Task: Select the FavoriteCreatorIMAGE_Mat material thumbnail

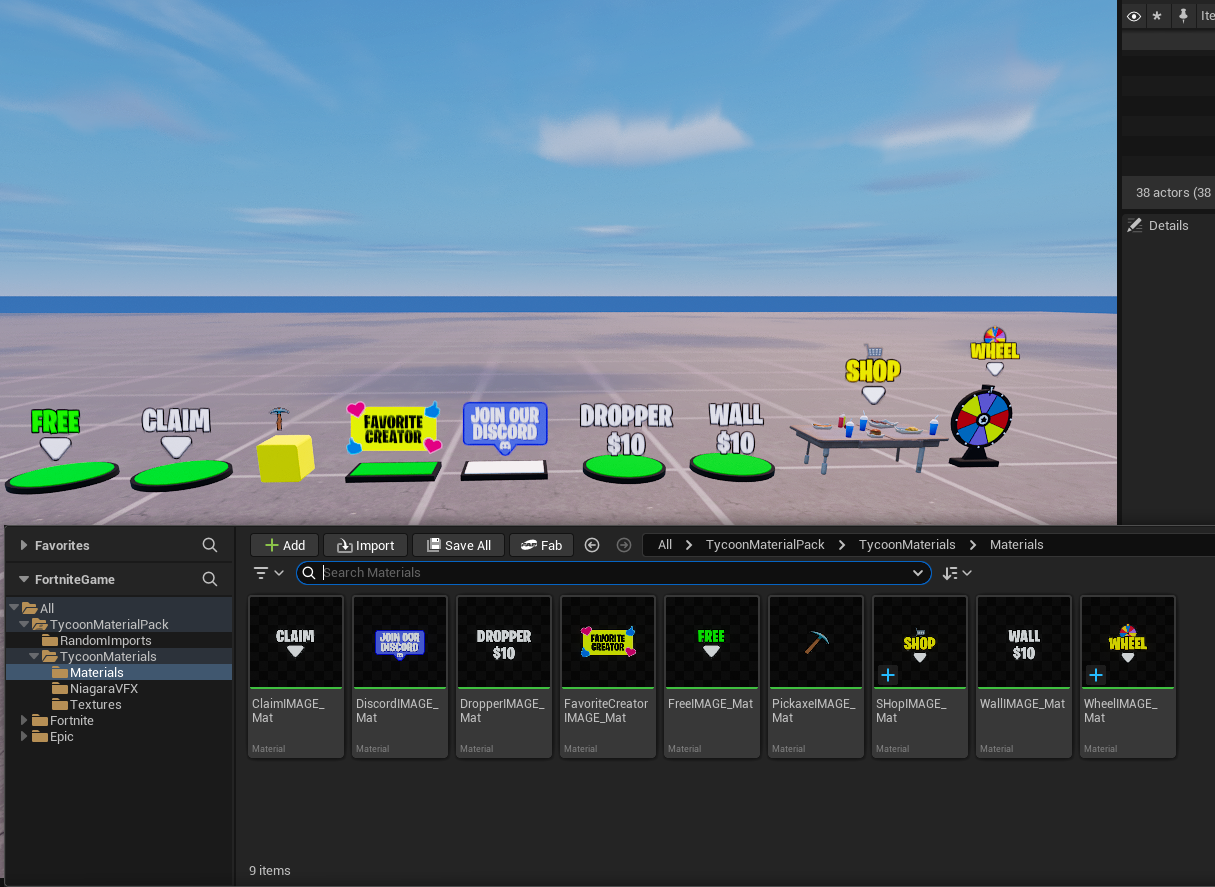Action: click(608, 642)
